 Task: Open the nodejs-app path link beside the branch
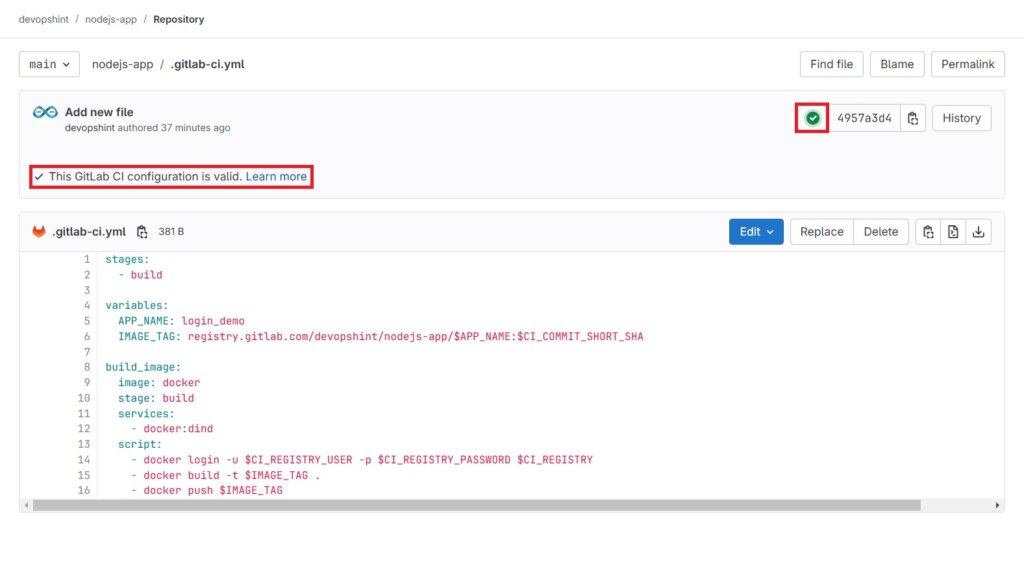[123, 64]
